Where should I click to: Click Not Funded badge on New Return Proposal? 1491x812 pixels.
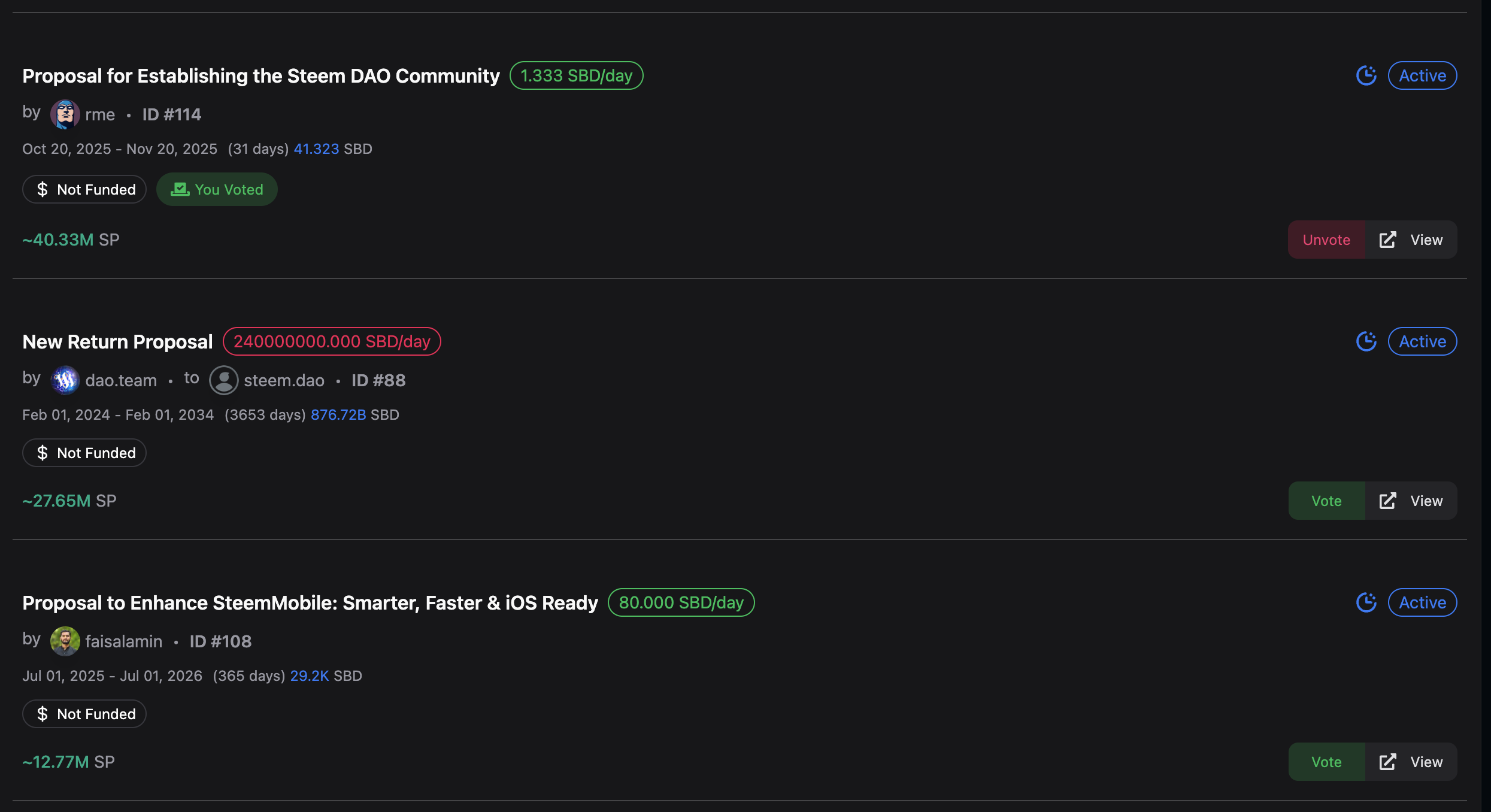coord(84,453)
